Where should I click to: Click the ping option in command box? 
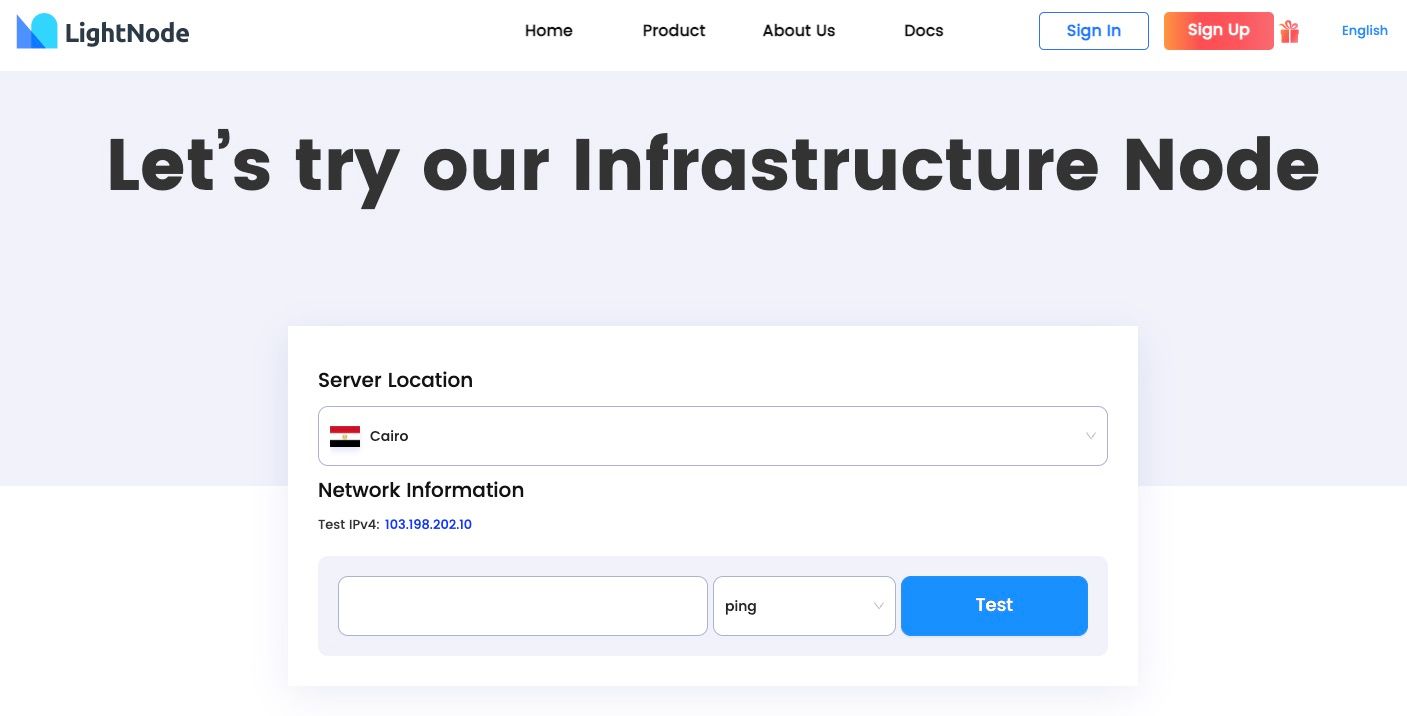(x=741, y=606)
